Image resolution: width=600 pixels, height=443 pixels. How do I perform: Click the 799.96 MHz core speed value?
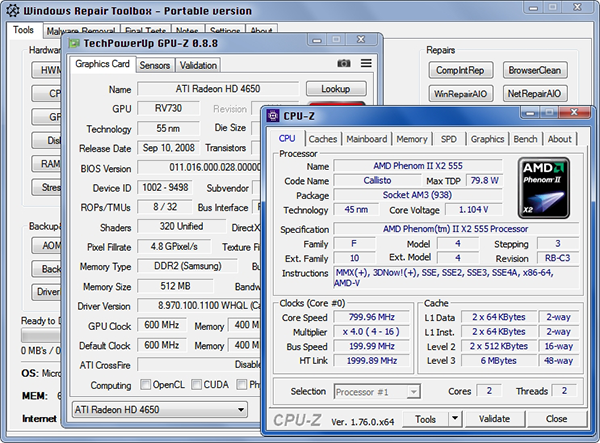(371, 317)
